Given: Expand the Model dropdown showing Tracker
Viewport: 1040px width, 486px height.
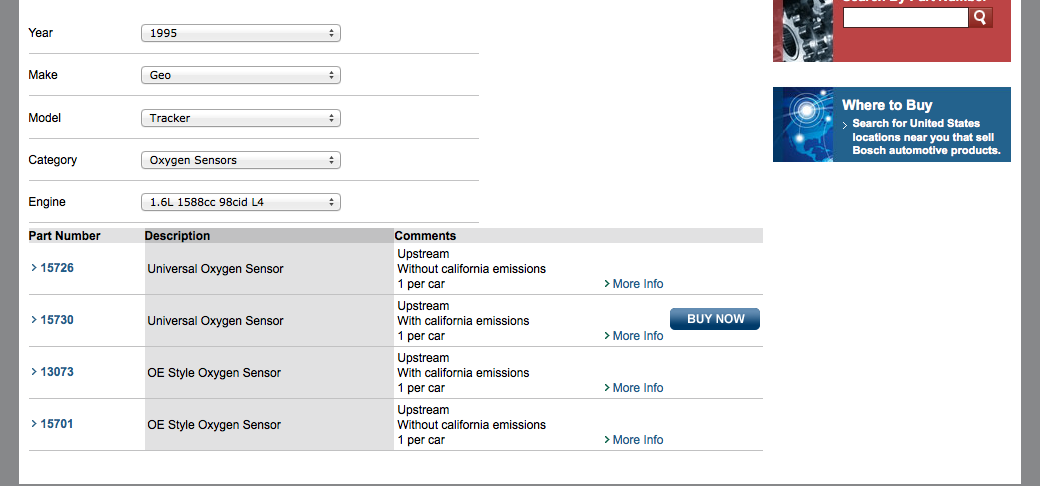Looking at the screenshot, I should [240, 118].
